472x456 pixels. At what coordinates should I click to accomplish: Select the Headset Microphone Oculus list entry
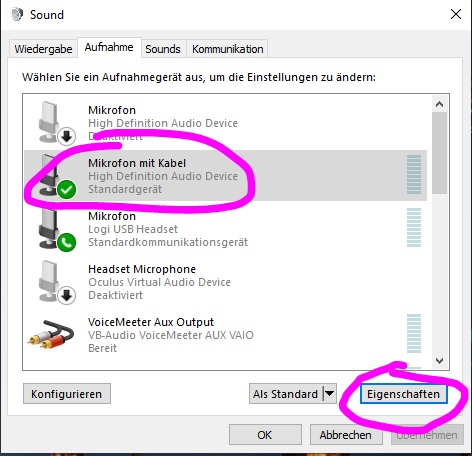(x=225, y=282)
